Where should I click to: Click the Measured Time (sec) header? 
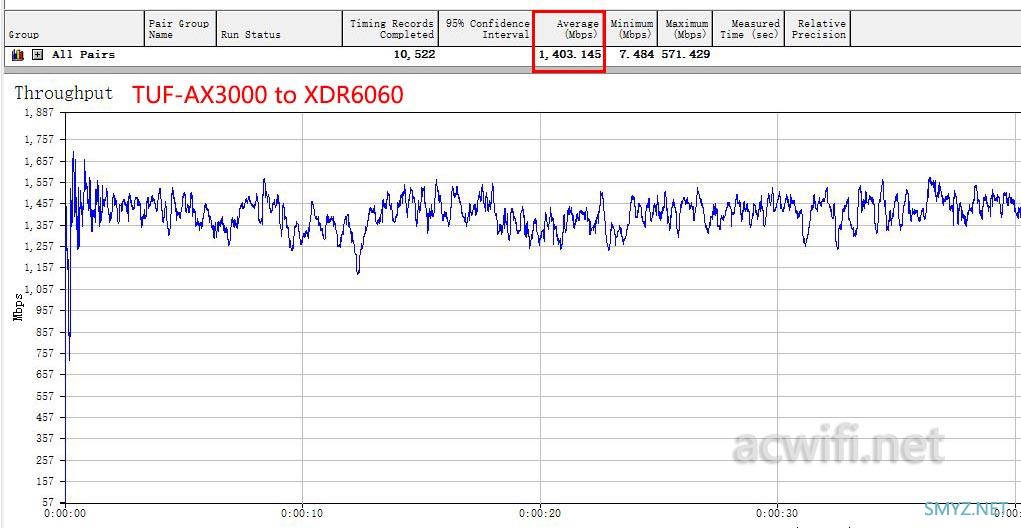(x=749, y=29)
